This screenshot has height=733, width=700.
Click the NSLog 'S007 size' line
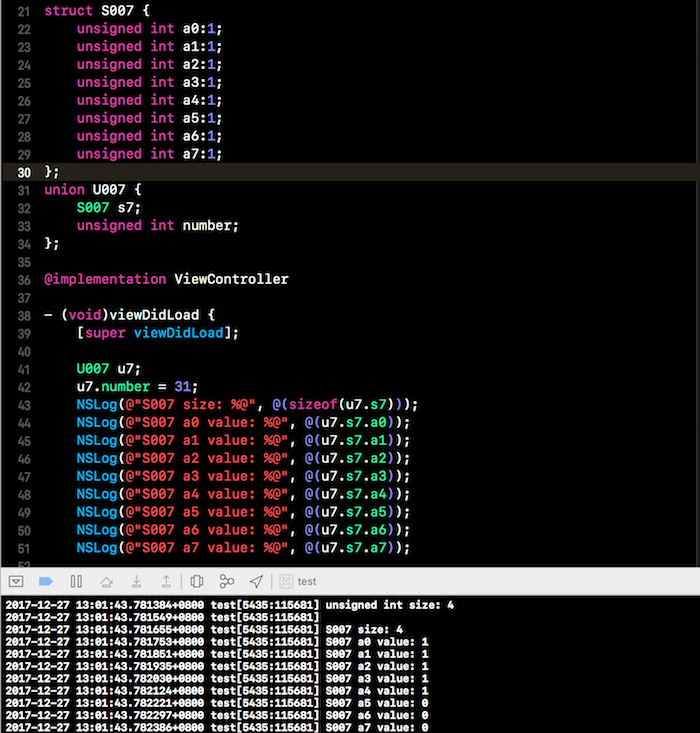point(247,404)
